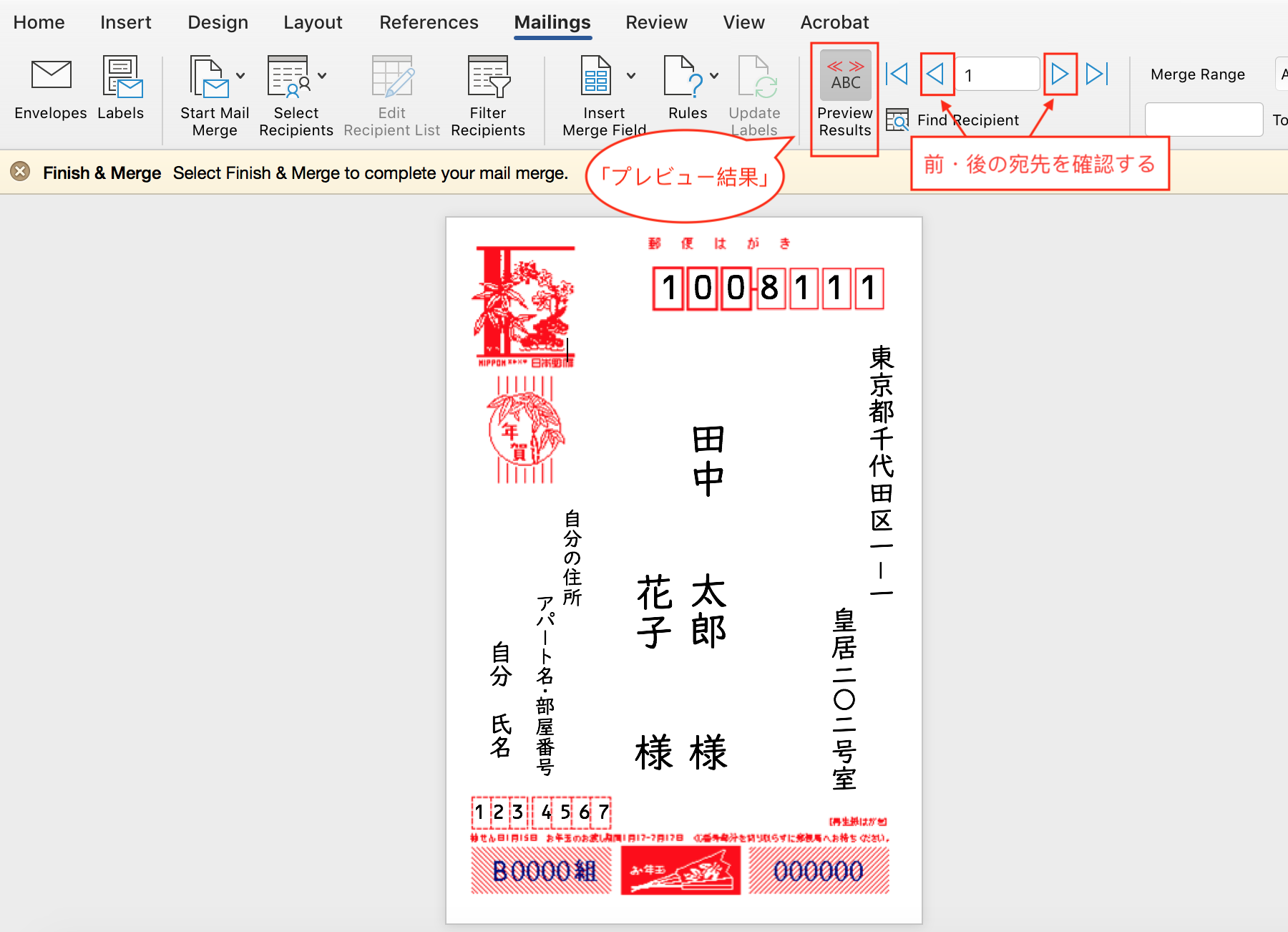Switch to the View tab
Viewport: 1288px width, 932px height.
pyautogui.click(x=744, y=22)
